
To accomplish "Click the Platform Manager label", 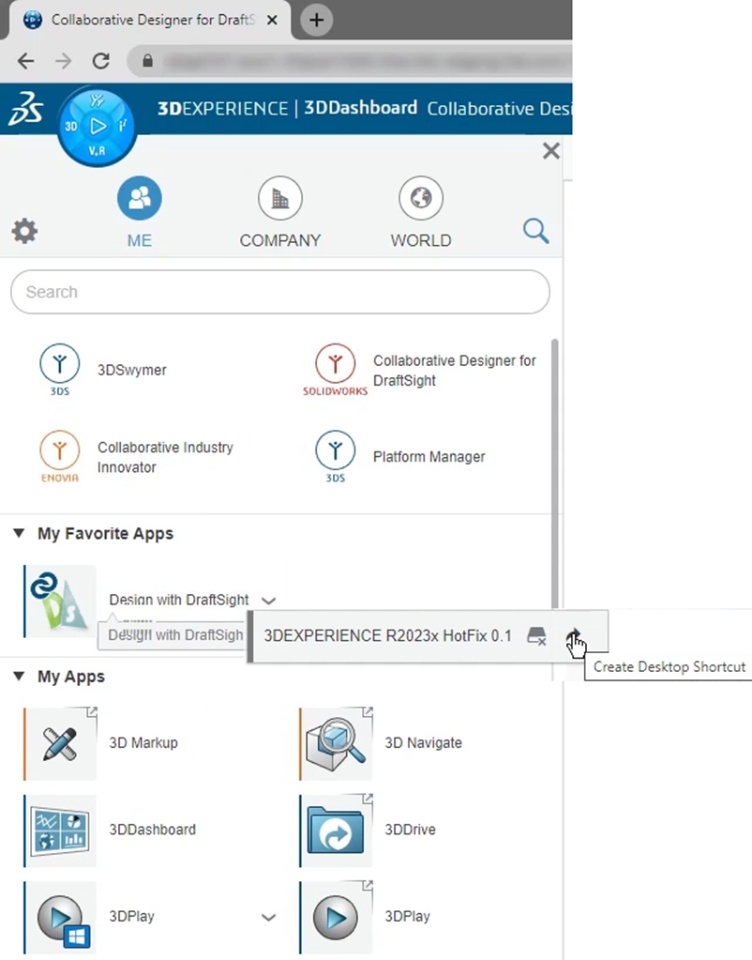I will (429, 457).
